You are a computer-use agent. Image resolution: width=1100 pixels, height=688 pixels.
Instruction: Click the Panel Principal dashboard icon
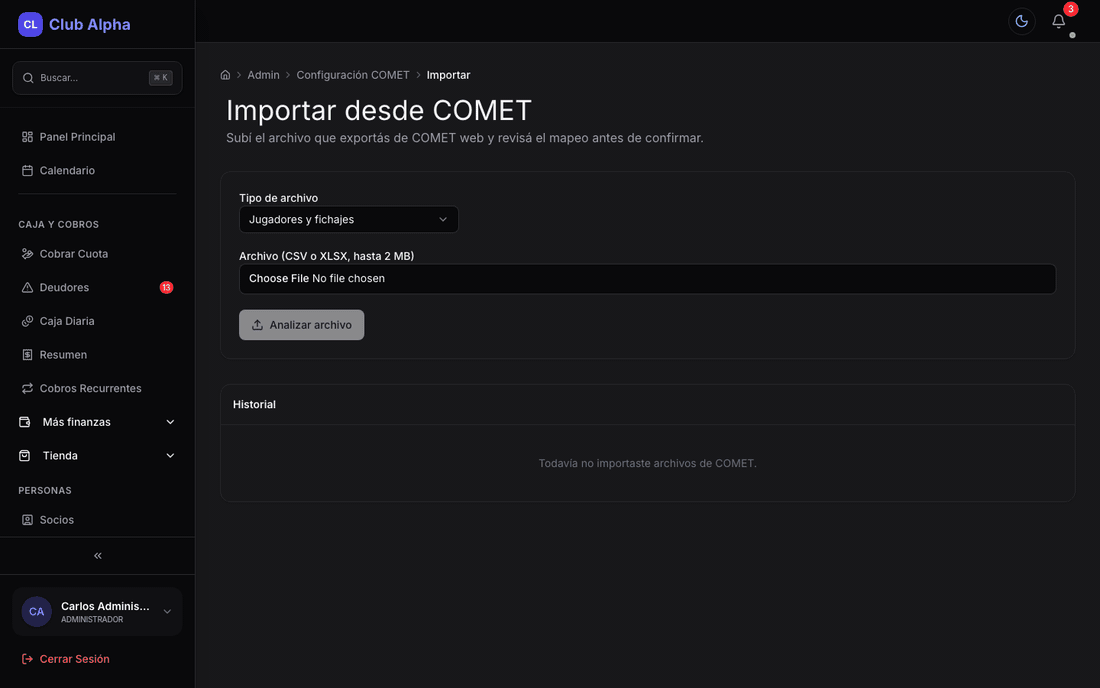tap(27, 137)
